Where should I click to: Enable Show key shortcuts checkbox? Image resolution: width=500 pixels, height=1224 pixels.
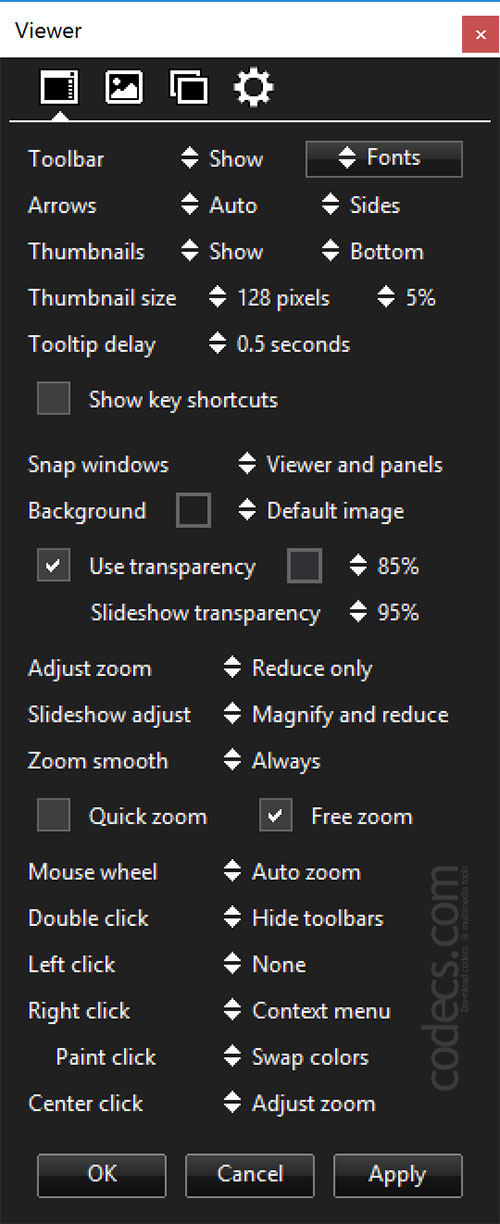tap(54, 398)
